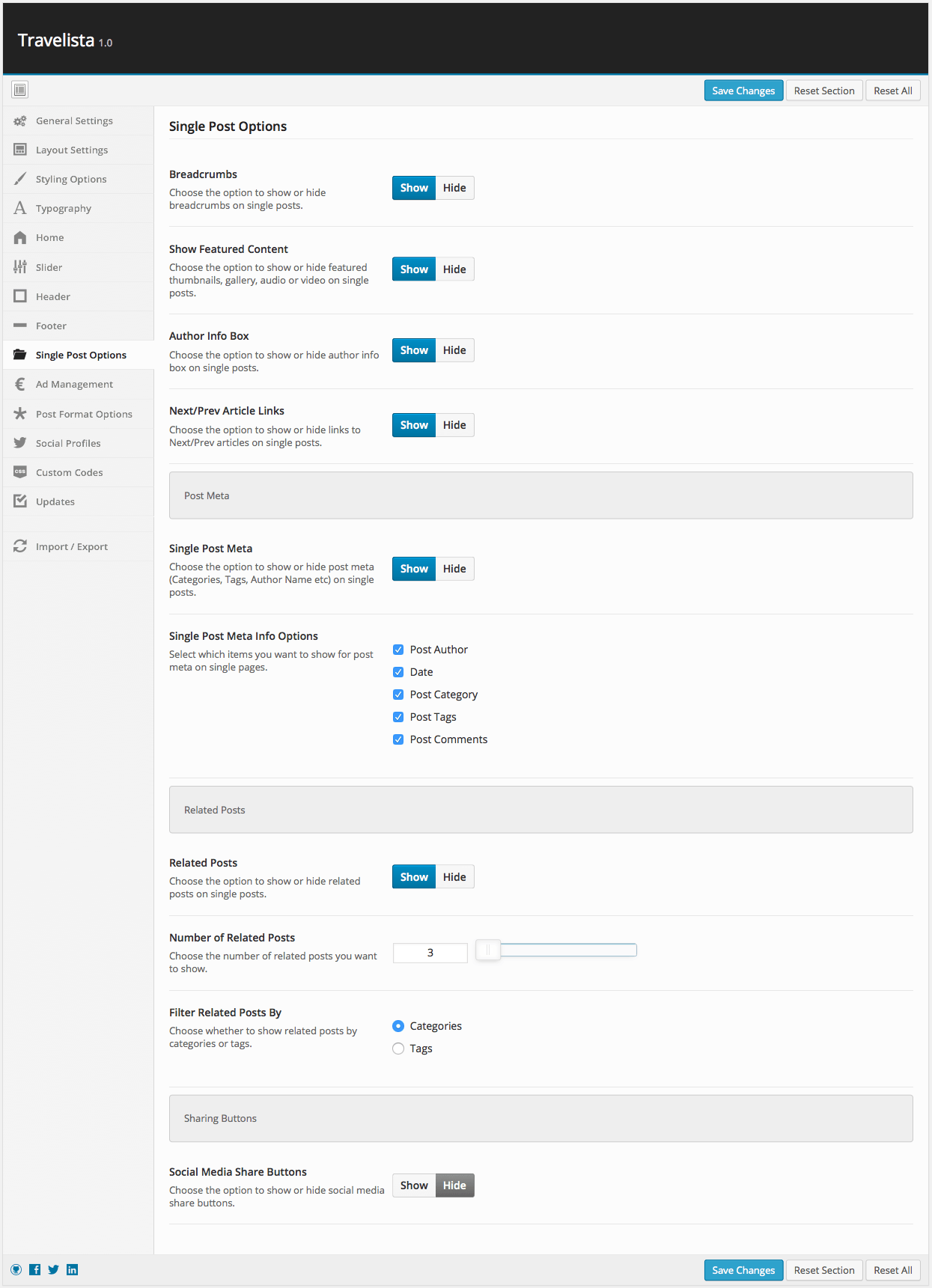Switch to Layout Settings section

tap(78, 150)
